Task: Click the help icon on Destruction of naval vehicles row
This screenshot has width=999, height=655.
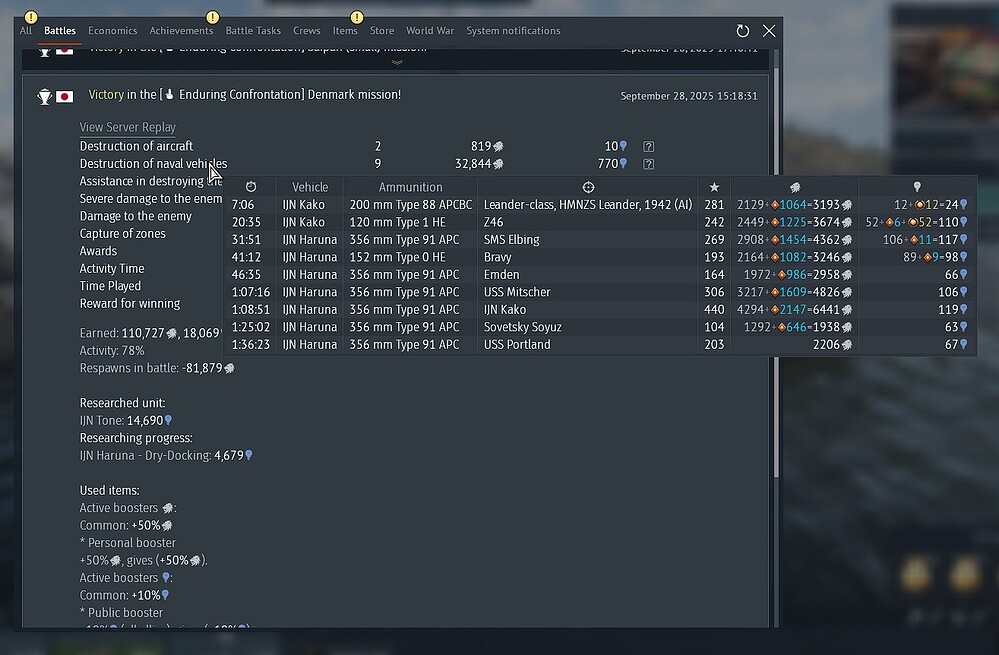Action: pos(648,164)
